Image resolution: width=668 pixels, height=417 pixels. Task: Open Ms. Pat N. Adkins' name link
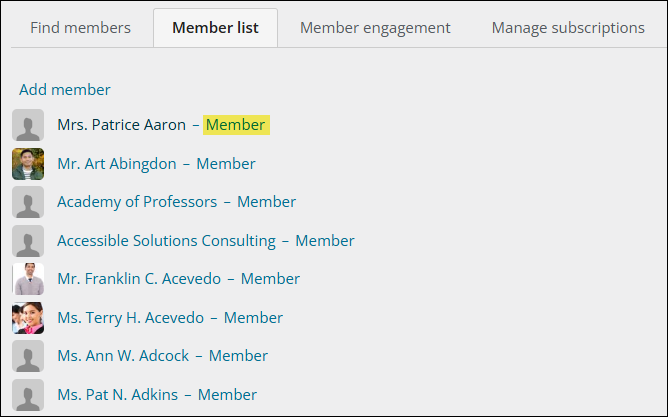click(x=117, y=395)
